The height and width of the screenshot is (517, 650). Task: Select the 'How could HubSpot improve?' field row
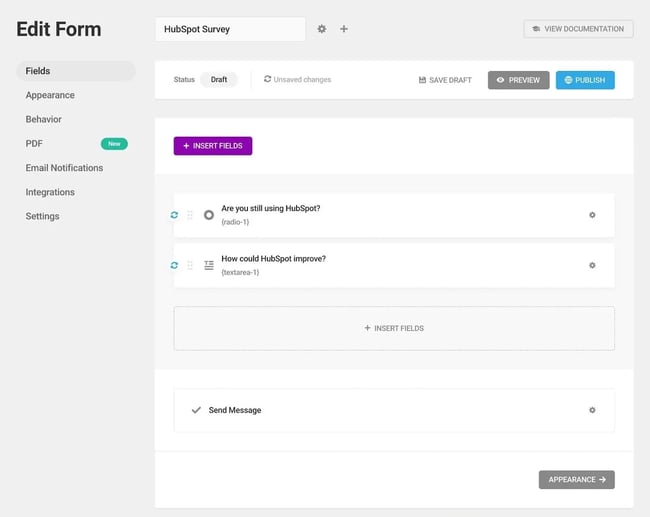coord(394,265)
